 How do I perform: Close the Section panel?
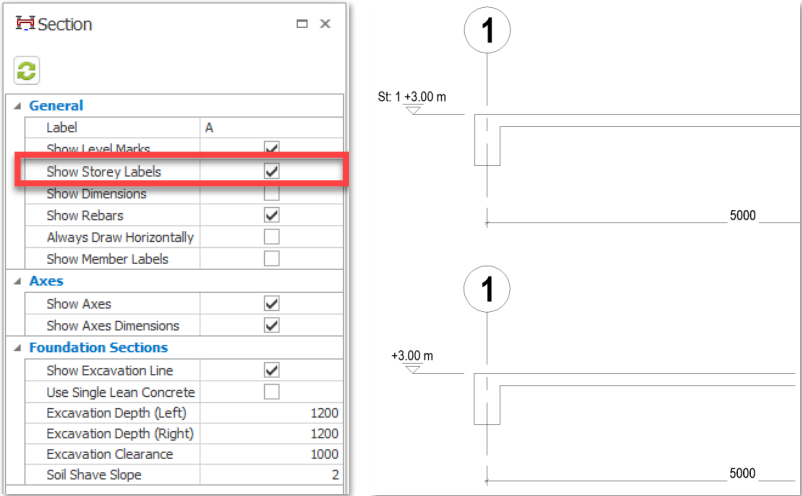click(325, 23)
